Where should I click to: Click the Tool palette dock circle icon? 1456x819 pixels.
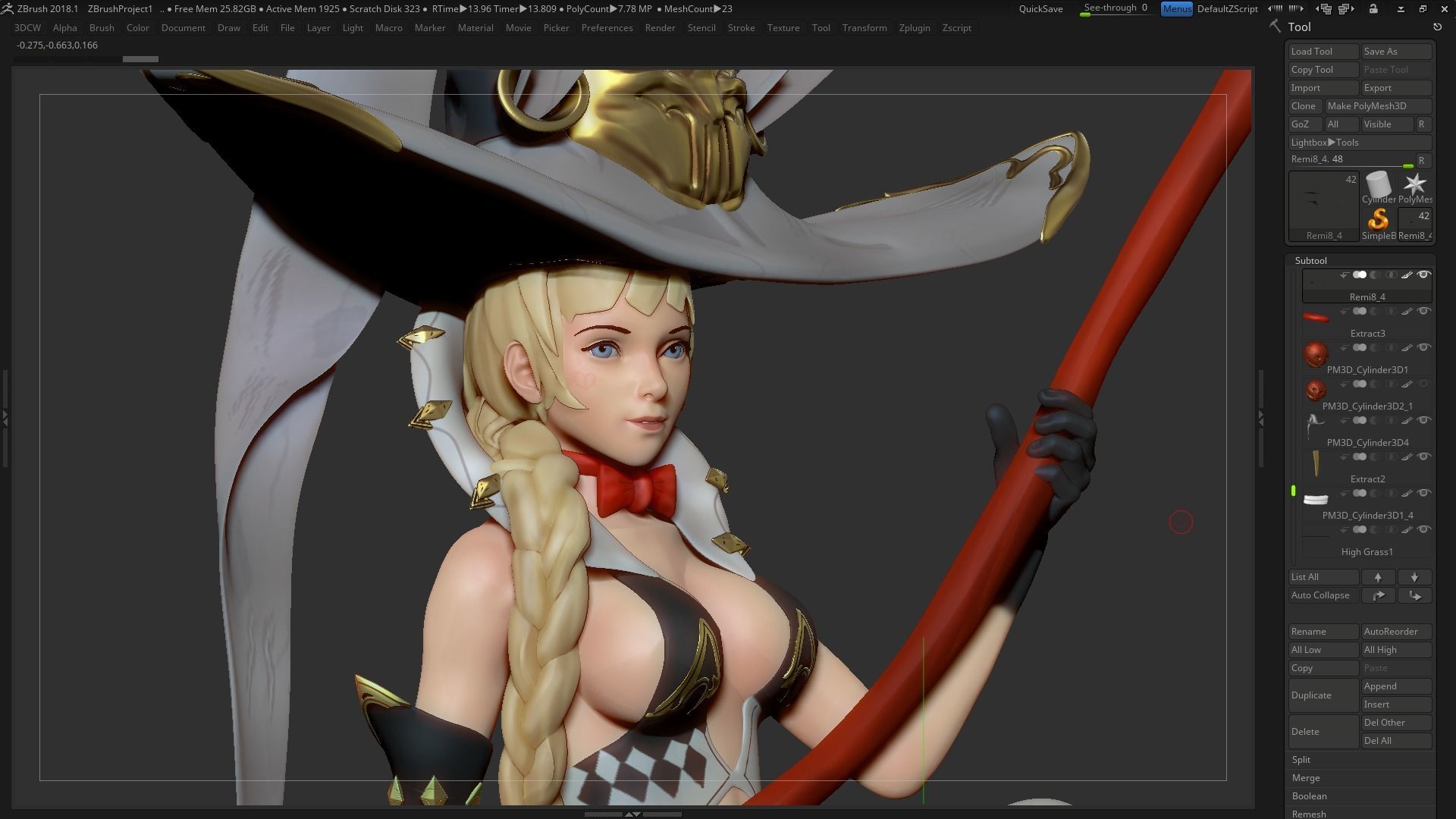click(1437, 27)
